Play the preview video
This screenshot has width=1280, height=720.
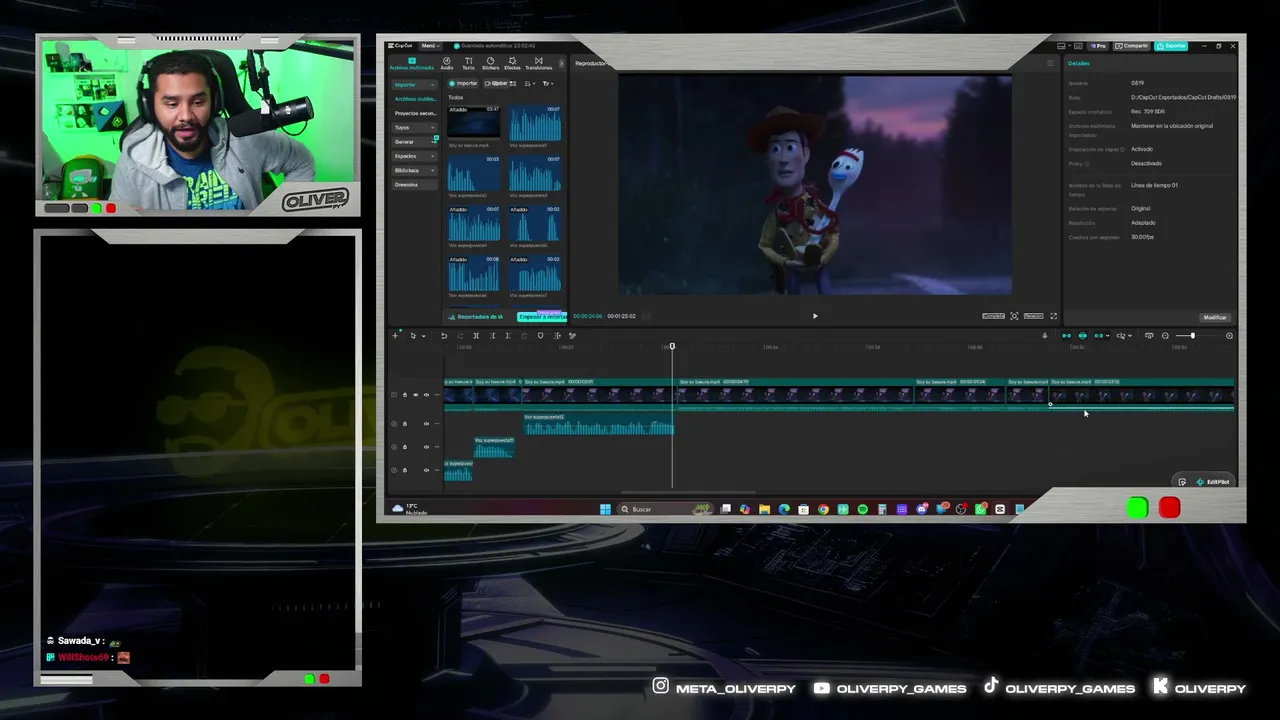(815, 316)
